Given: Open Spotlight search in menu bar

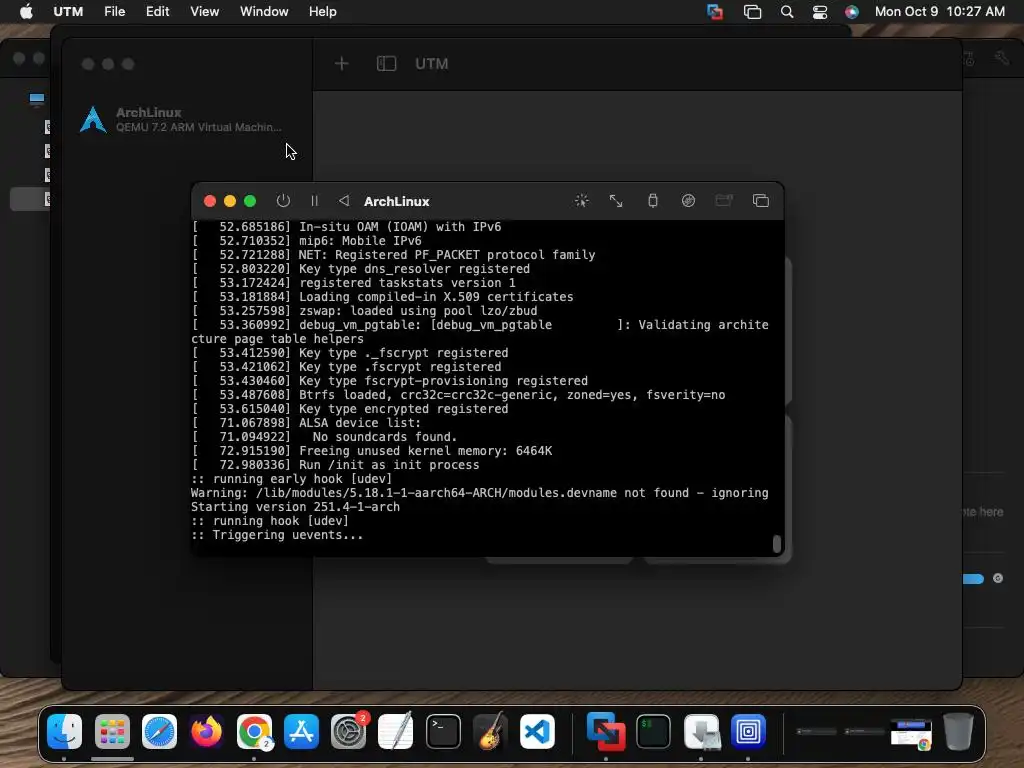Looking at the screenshot, I should (787, 12).
